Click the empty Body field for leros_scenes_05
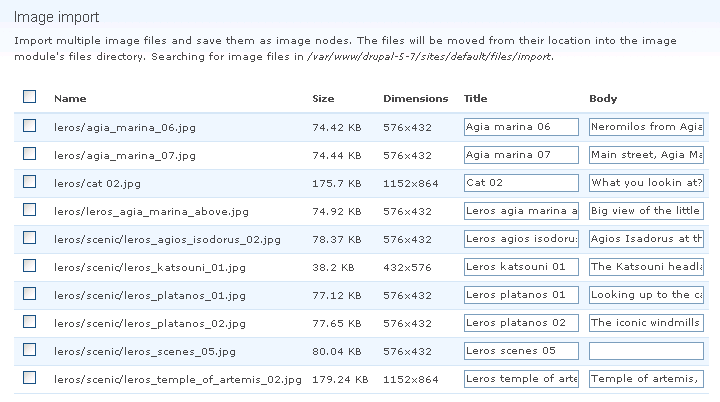The image size is (720, 402). point(647,351)
